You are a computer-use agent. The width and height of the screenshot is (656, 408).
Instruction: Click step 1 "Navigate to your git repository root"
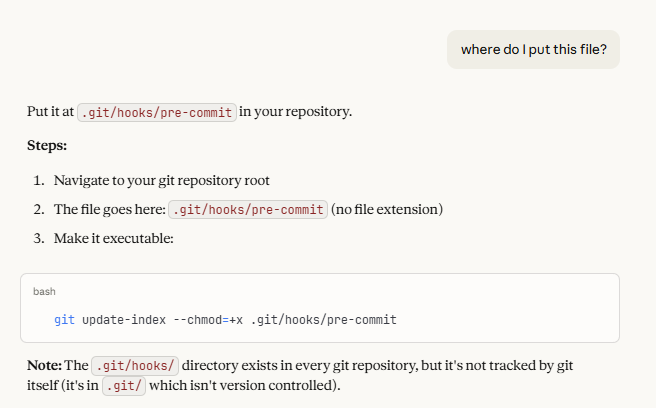[x=161, y=181]
